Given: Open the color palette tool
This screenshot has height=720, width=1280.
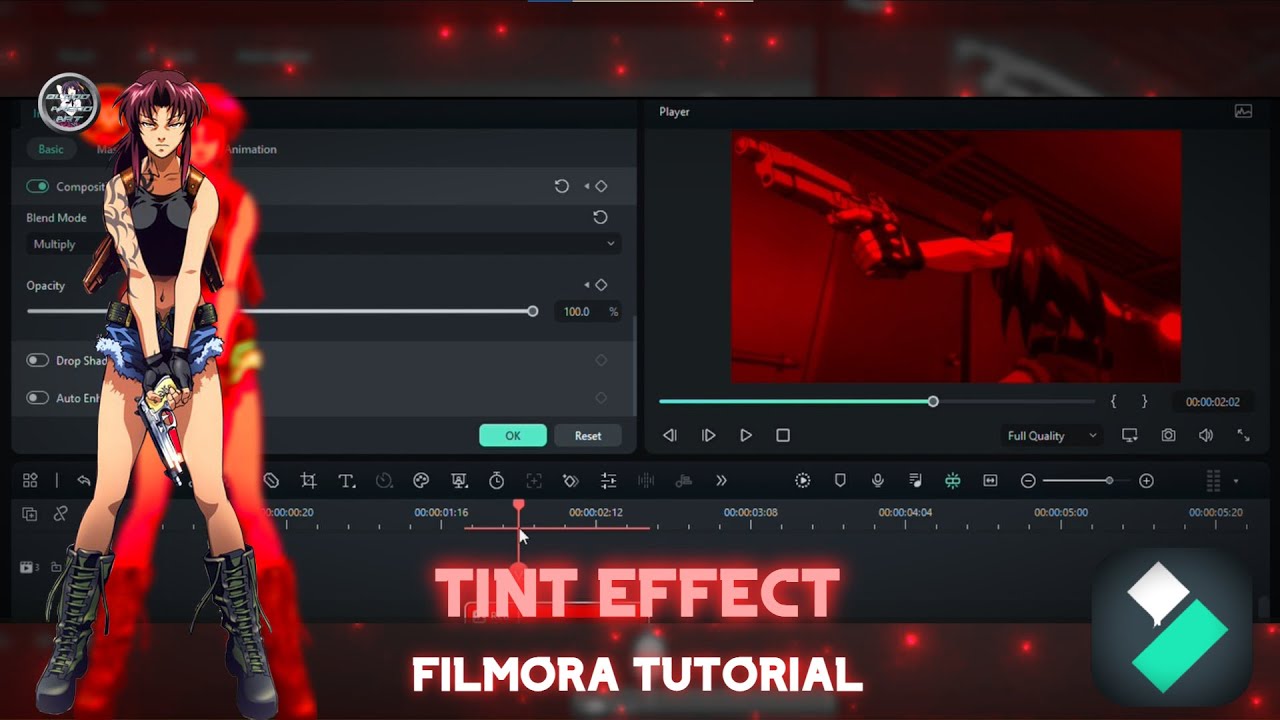Looking at the screenshot, I should coord(421,481).
